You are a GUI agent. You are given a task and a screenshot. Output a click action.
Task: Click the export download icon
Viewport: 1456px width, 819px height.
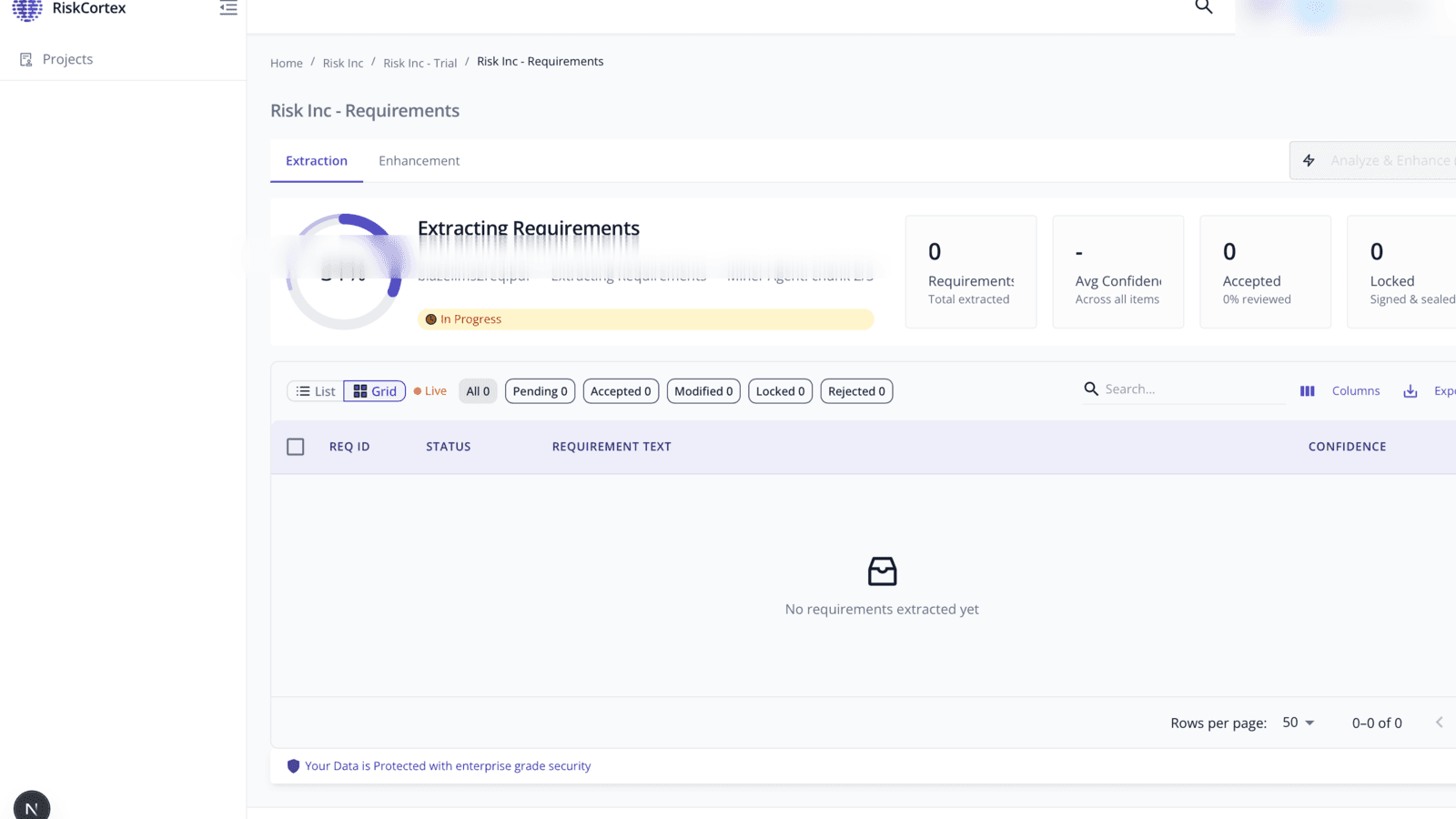1410,391
